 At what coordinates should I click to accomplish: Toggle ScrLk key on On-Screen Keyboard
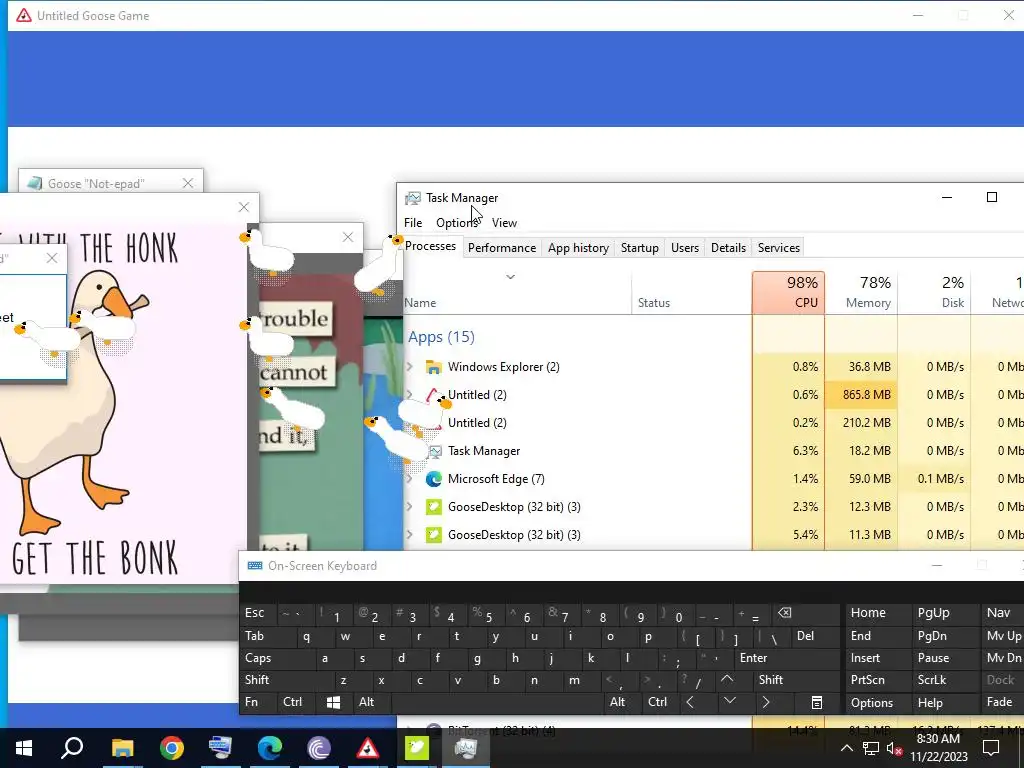click(932, 680)
